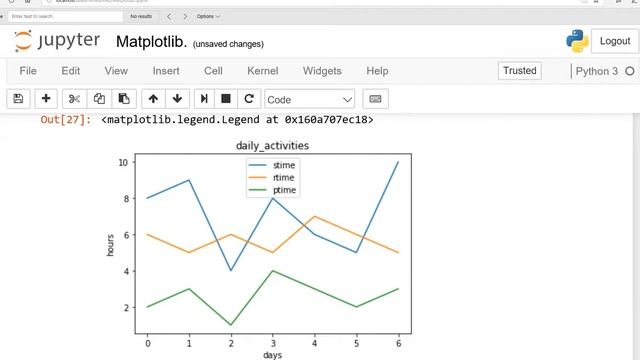This screenshot has height=360, width=640.
Task: Rename the notebook titled Matplotlib.
Action: point(151,42)
